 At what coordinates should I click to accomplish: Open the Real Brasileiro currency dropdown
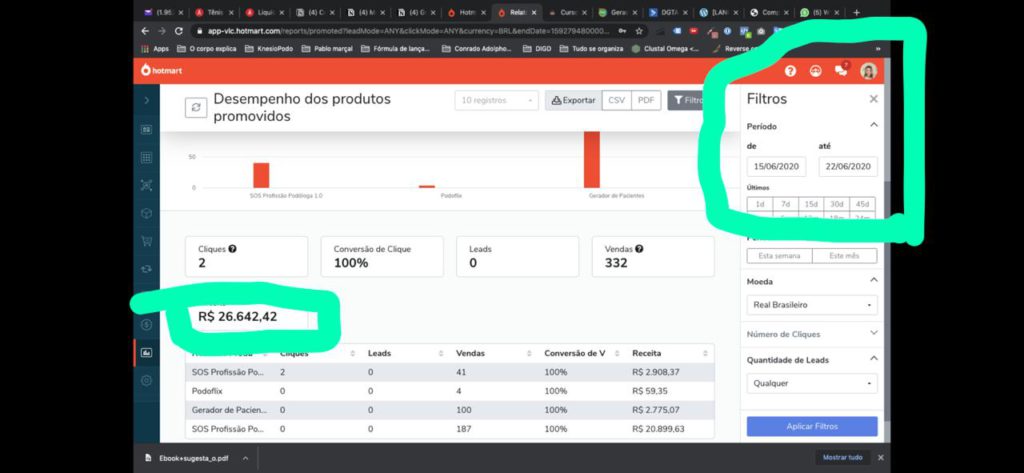coord(812,305)
